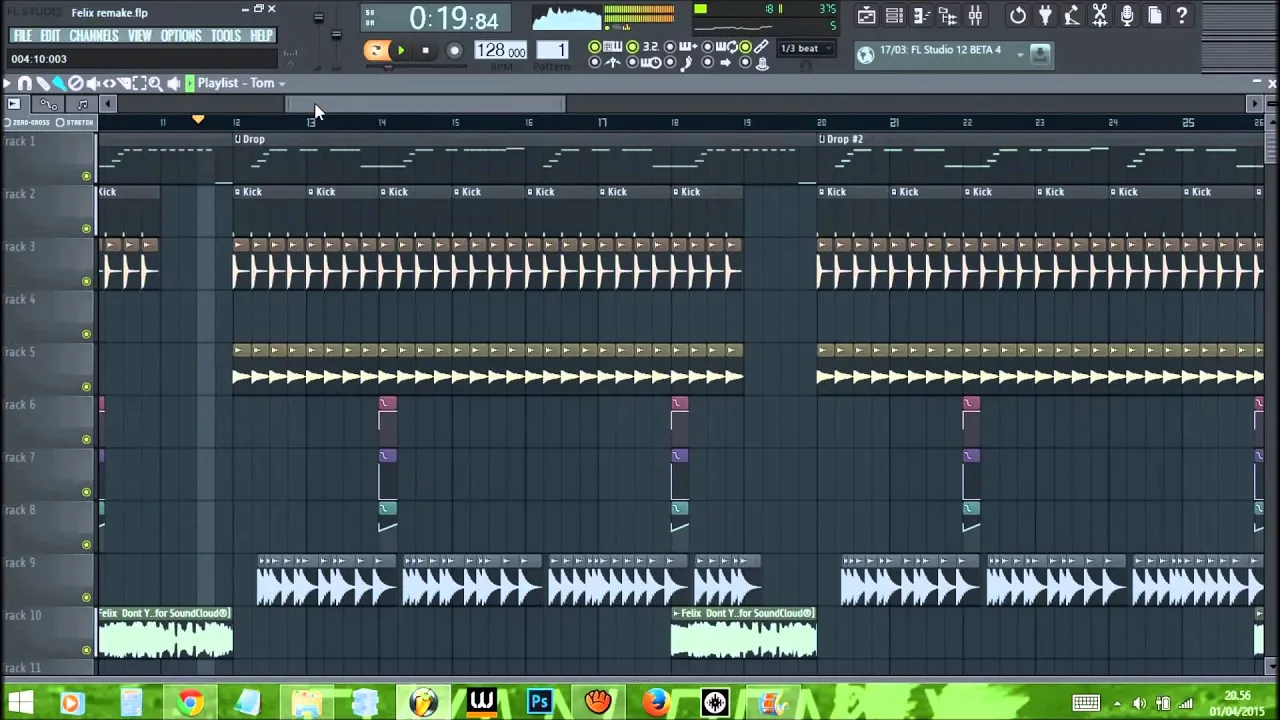The height and width of the screenshot is (720, 1280).
Task: Open the project info document icon
Action: [x=1154, y=16]
